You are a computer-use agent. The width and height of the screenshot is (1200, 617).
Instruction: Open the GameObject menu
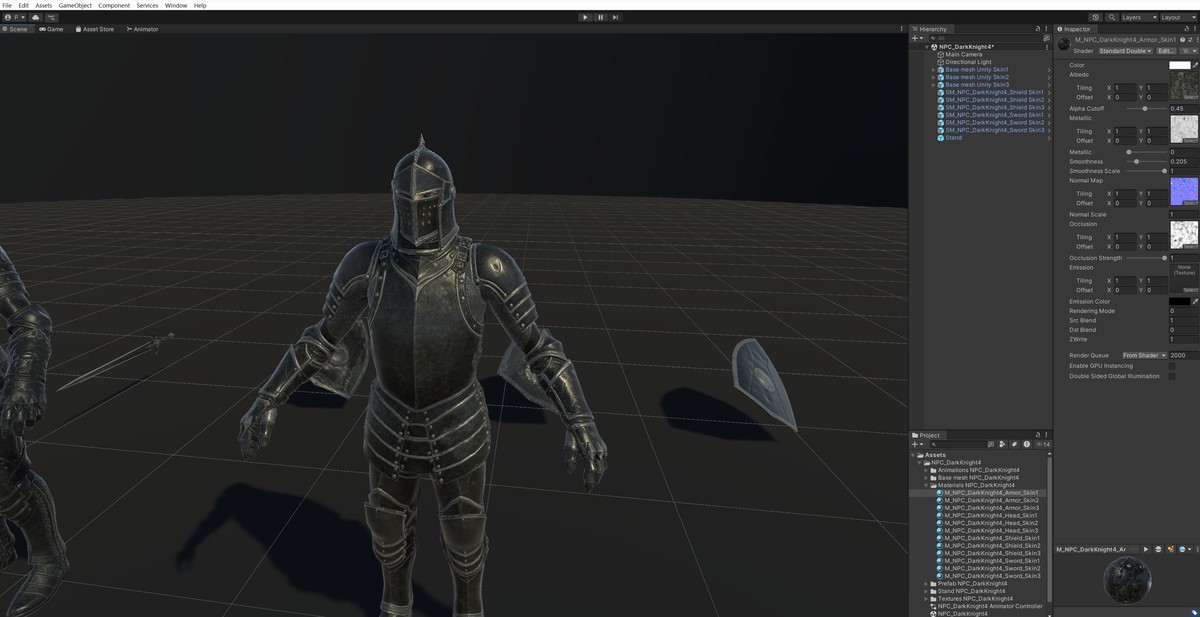[75, 5]
